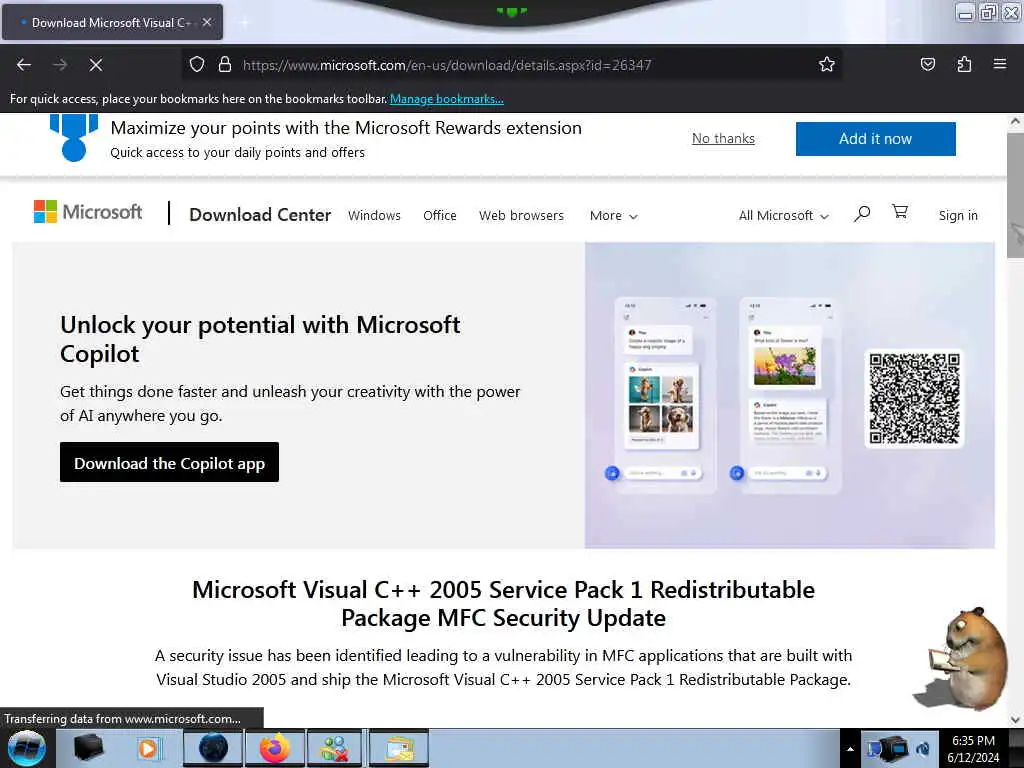The height and width of the screenshot is (768, 1024).
Task: Open the dark globe taskbar app
Action: 213,748
